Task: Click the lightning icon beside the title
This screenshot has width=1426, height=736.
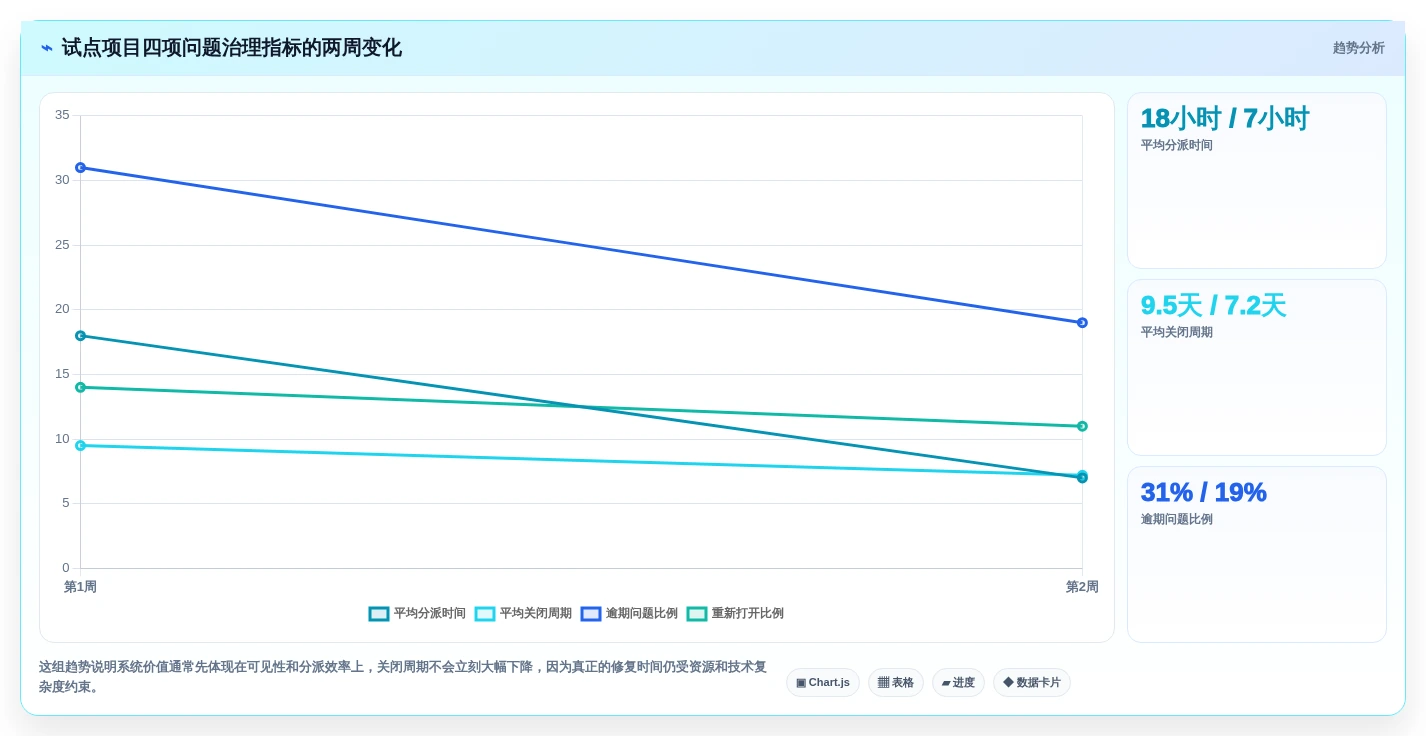Action: coord(46,48)
